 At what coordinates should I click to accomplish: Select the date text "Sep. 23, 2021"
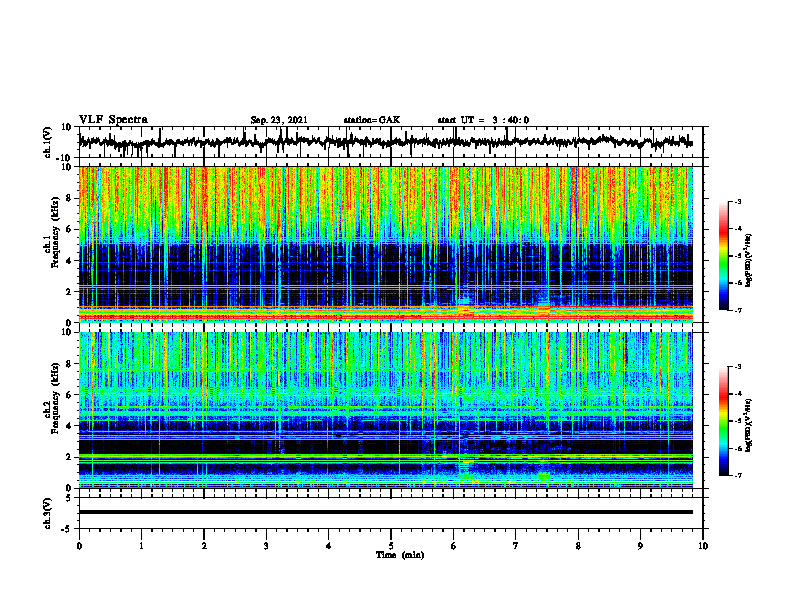tap(279, 120)
